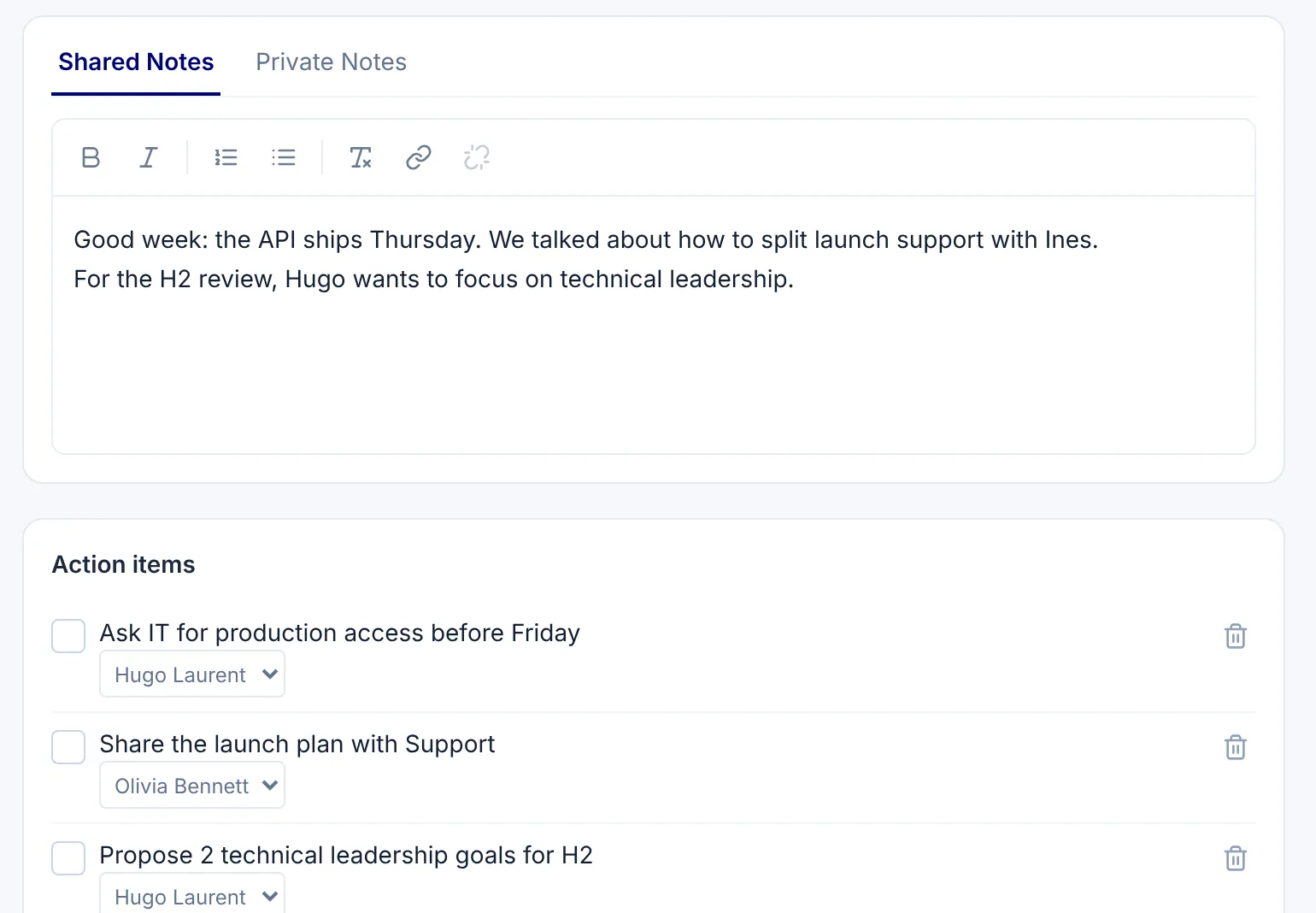Image resolution: width=1316 pixels, height=913 pixels.
Task: Click the note line starting 'For the H2 review'
Action: coord(434,280)
